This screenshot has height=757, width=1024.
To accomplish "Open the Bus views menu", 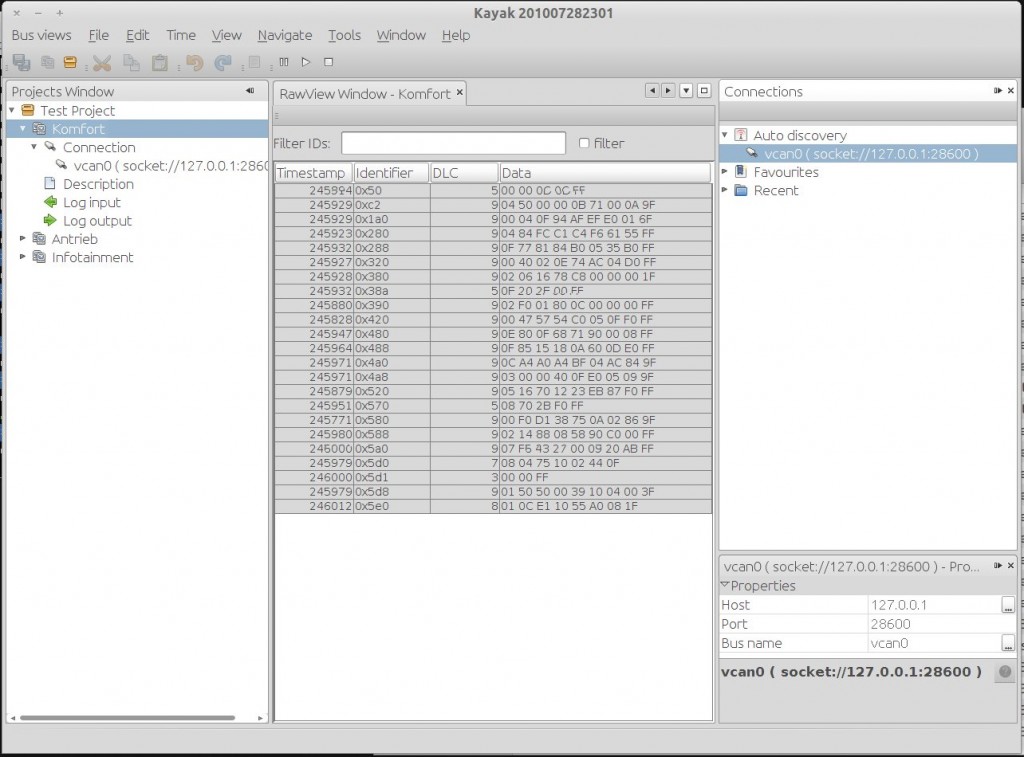I will 41,35.
